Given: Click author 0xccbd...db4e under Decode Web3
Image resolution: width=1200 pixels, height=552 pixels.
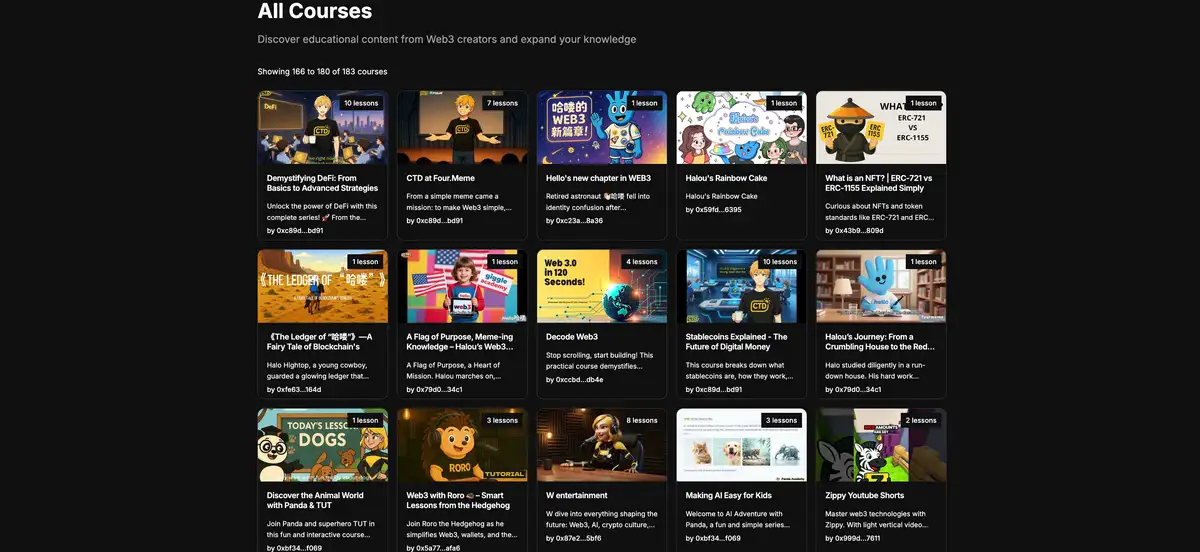Looking at the screenshot, I should [575, 380].
